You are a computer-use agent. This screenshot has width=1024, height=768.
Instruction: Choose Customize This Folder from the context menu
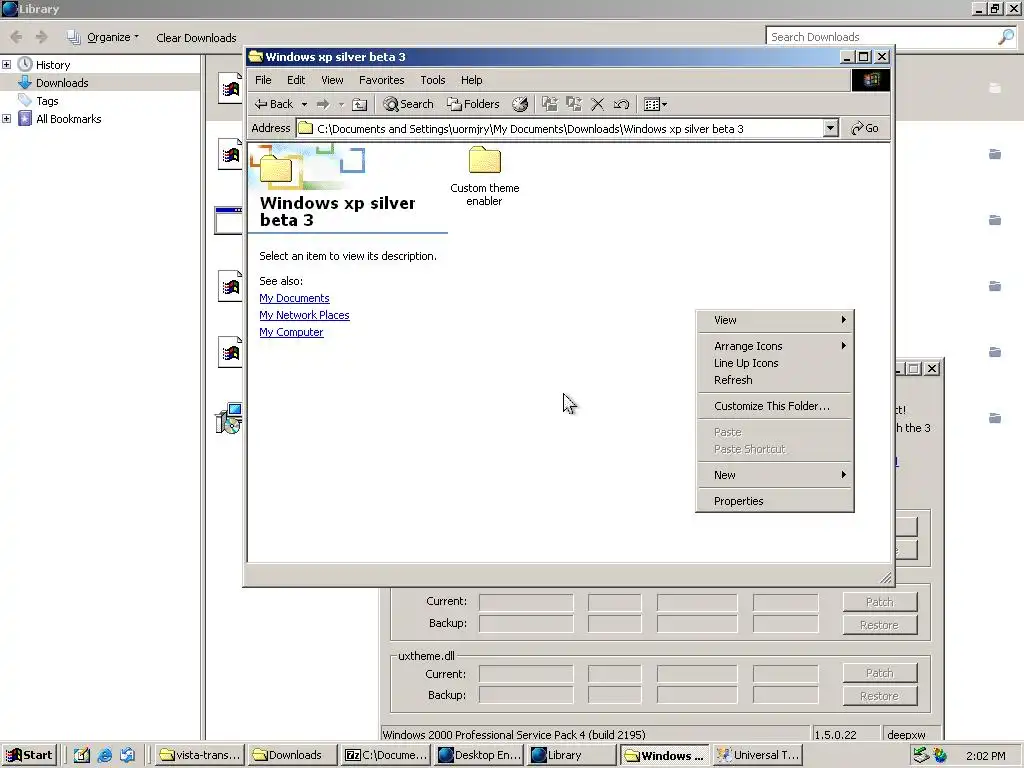[775, 406]
